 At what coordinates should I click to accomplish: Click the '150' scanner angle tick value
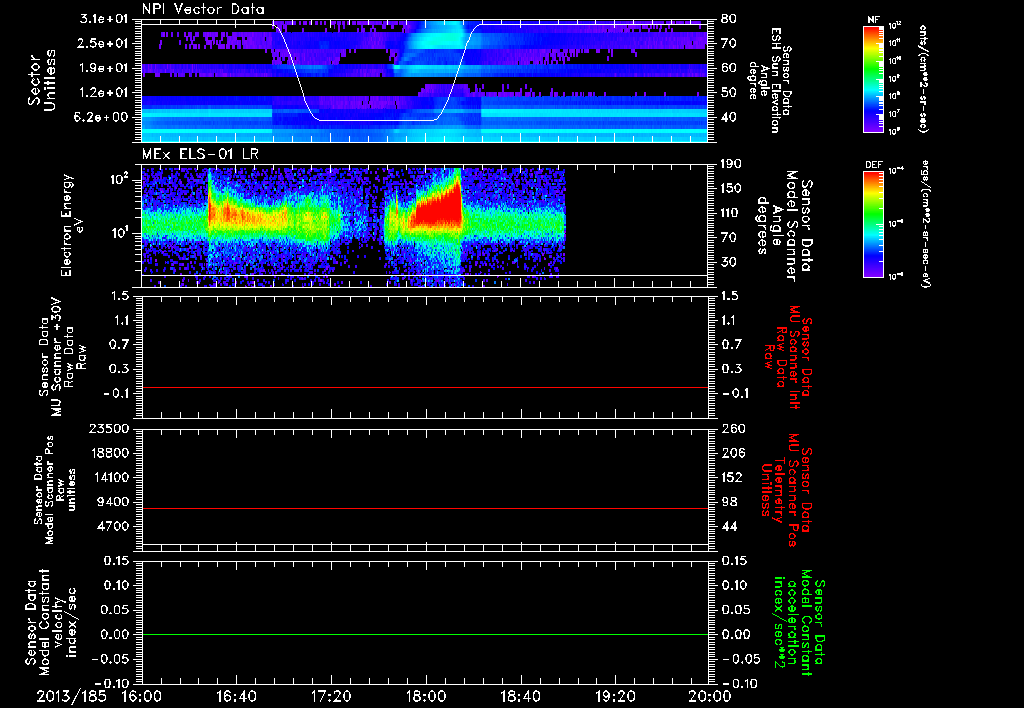click(732, 189)
